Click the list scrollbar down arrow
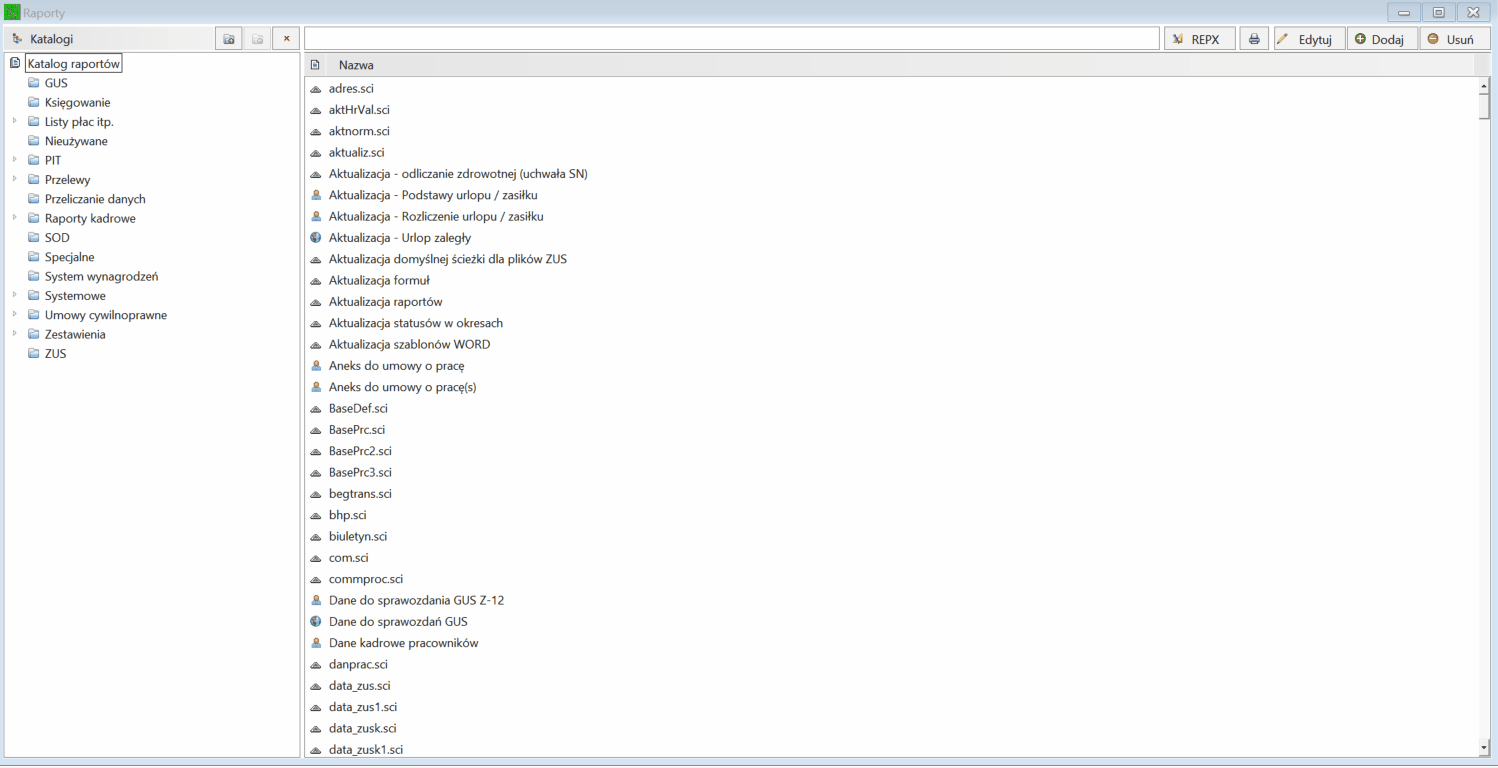The image size is (1498, 768). click(1484, 747)
